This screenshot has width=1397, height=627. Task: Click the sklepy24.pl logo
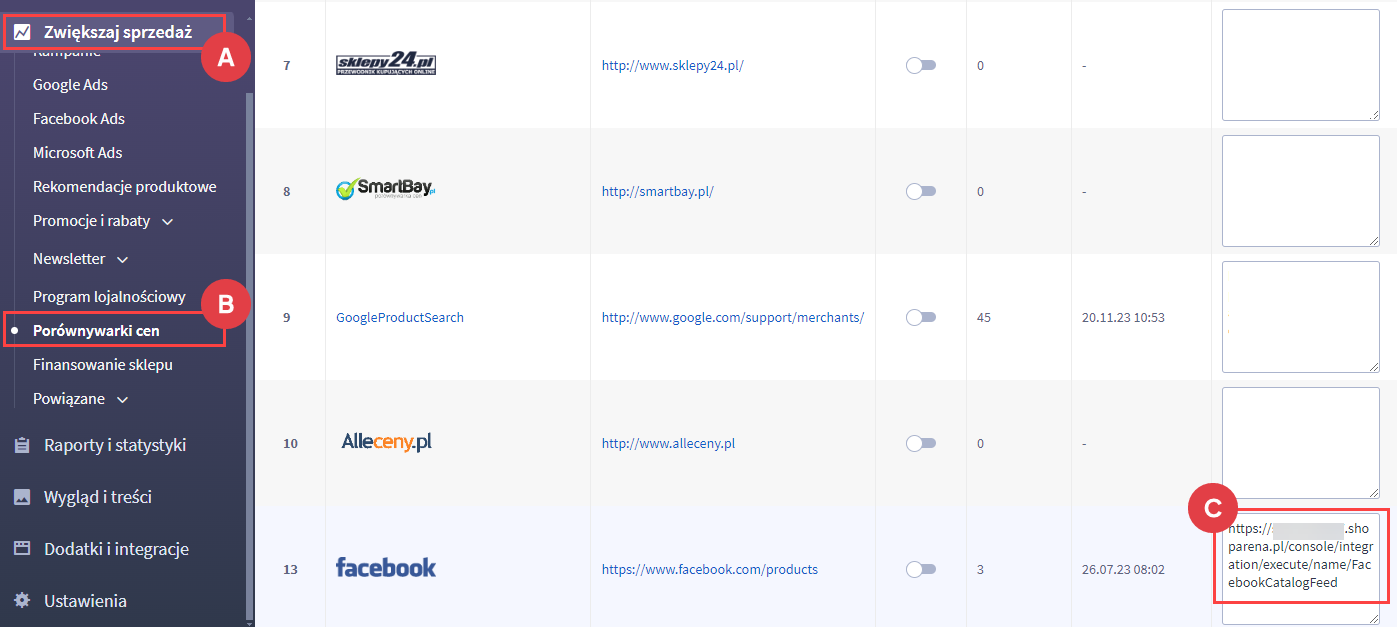tap(386, 66)
